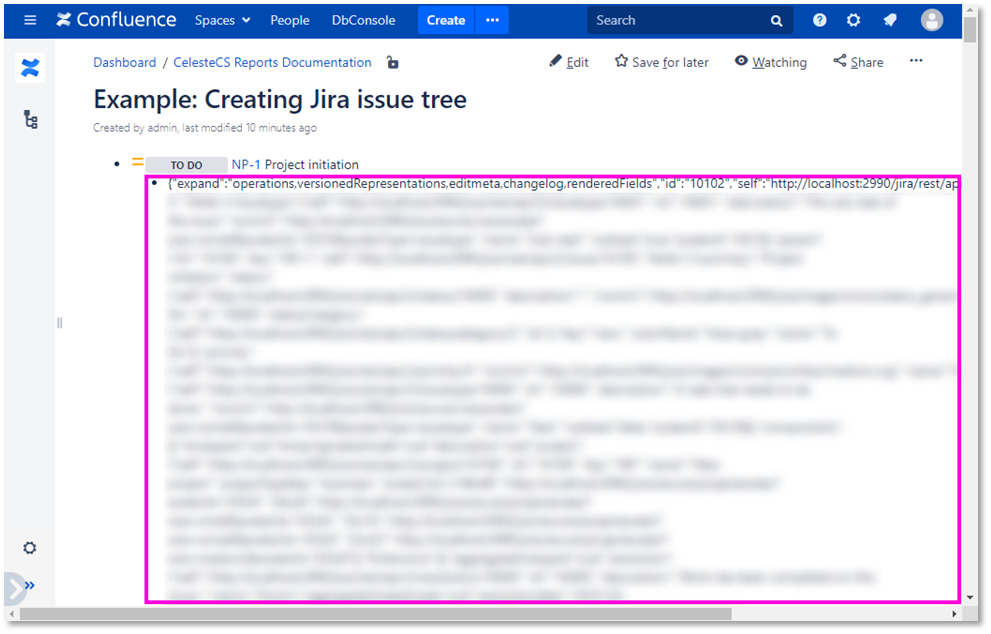991x634 pixels.
Task: Expand the Spaces dropdown
Action: (222, 20)
